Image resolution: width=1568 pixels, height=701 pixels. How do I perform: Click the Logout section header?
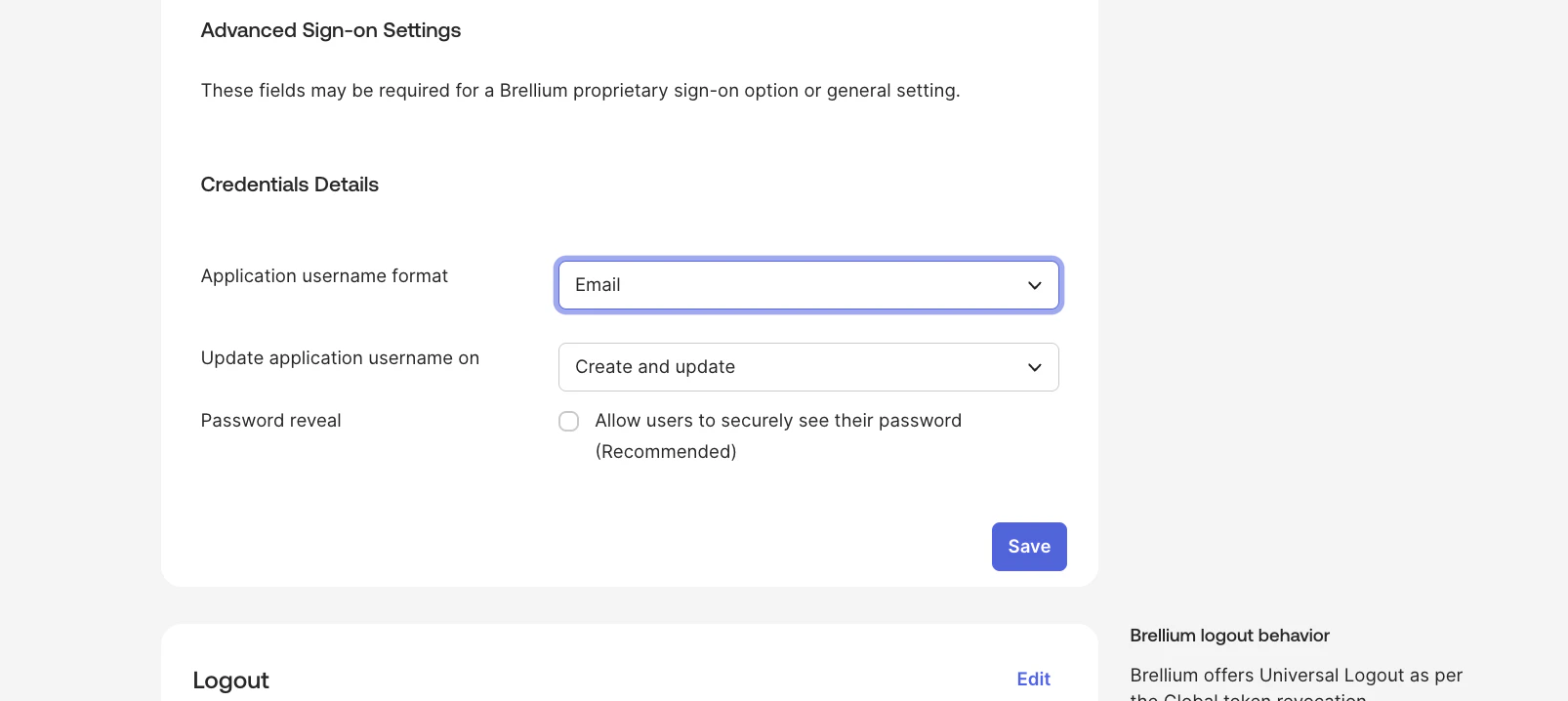(230, 680)
